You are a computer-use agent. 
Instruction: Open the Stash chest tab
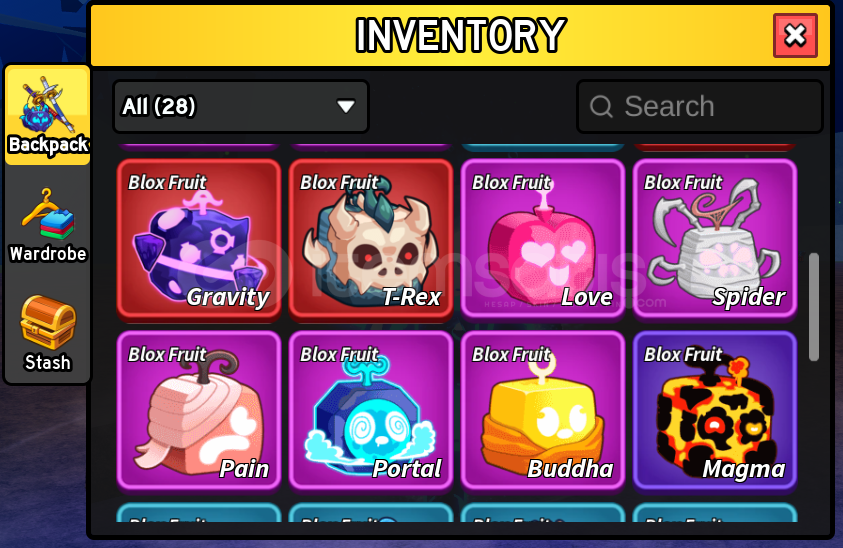pyautogui.click(x=48, y=333)
